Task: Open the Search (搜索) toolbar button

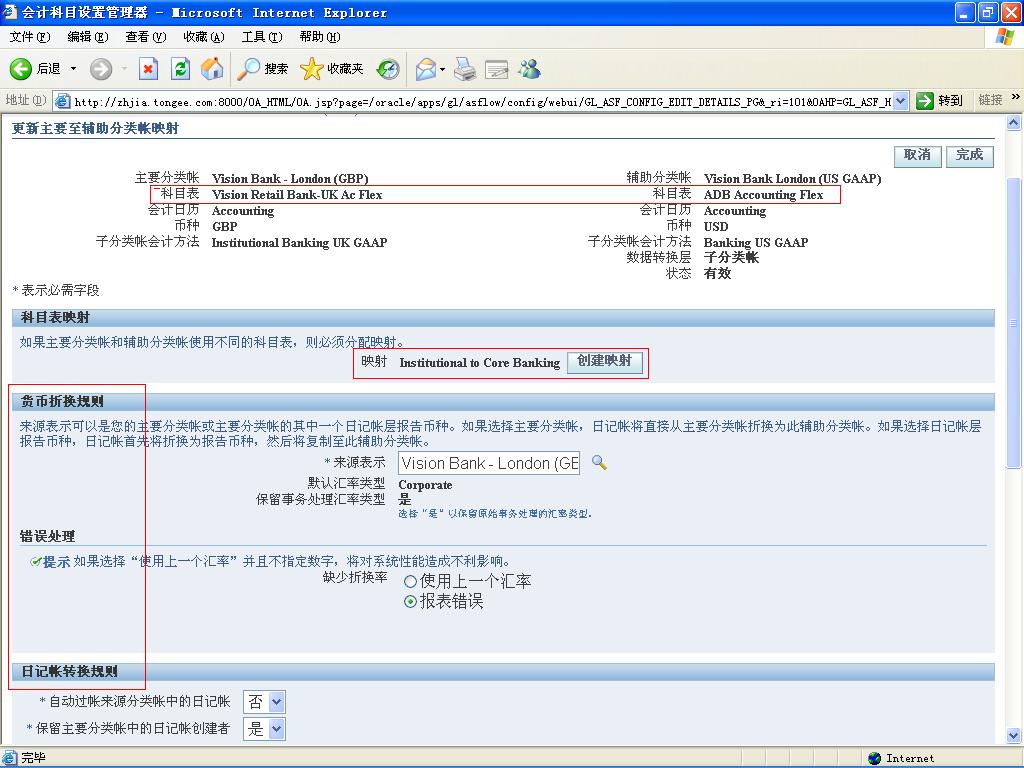Action: click(262, 69)
